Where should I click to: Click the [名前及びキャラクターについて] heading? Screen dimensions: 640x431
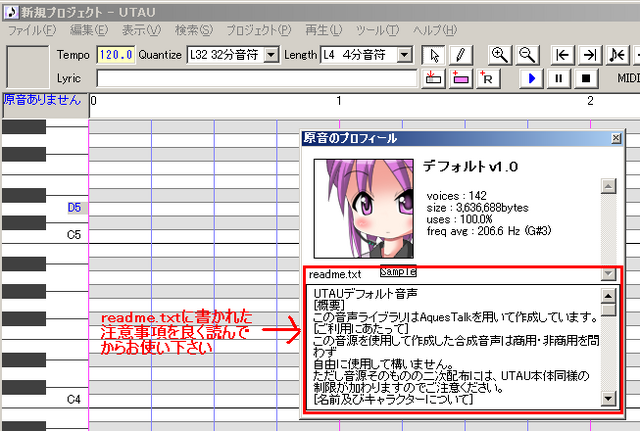click(x=393, y=399)
